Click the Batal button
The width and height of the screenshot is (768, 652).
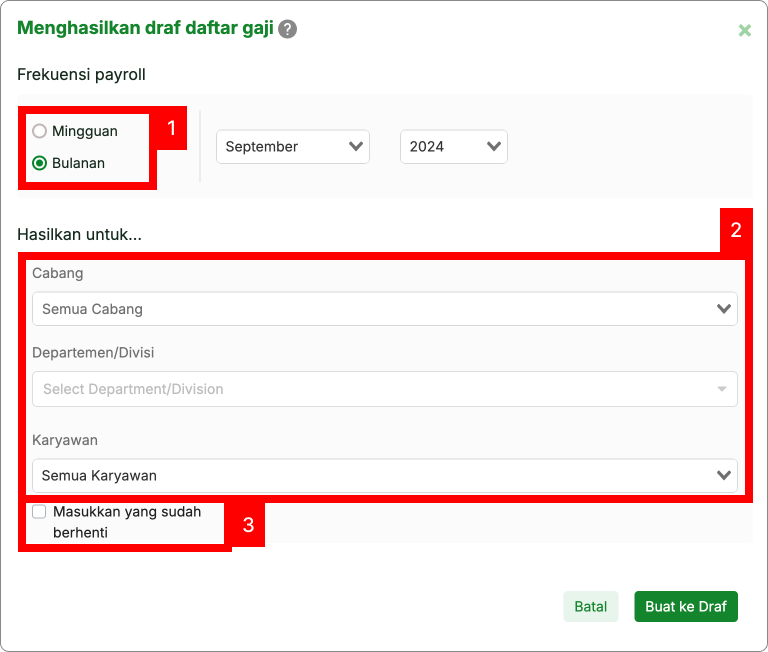point(591,607)
